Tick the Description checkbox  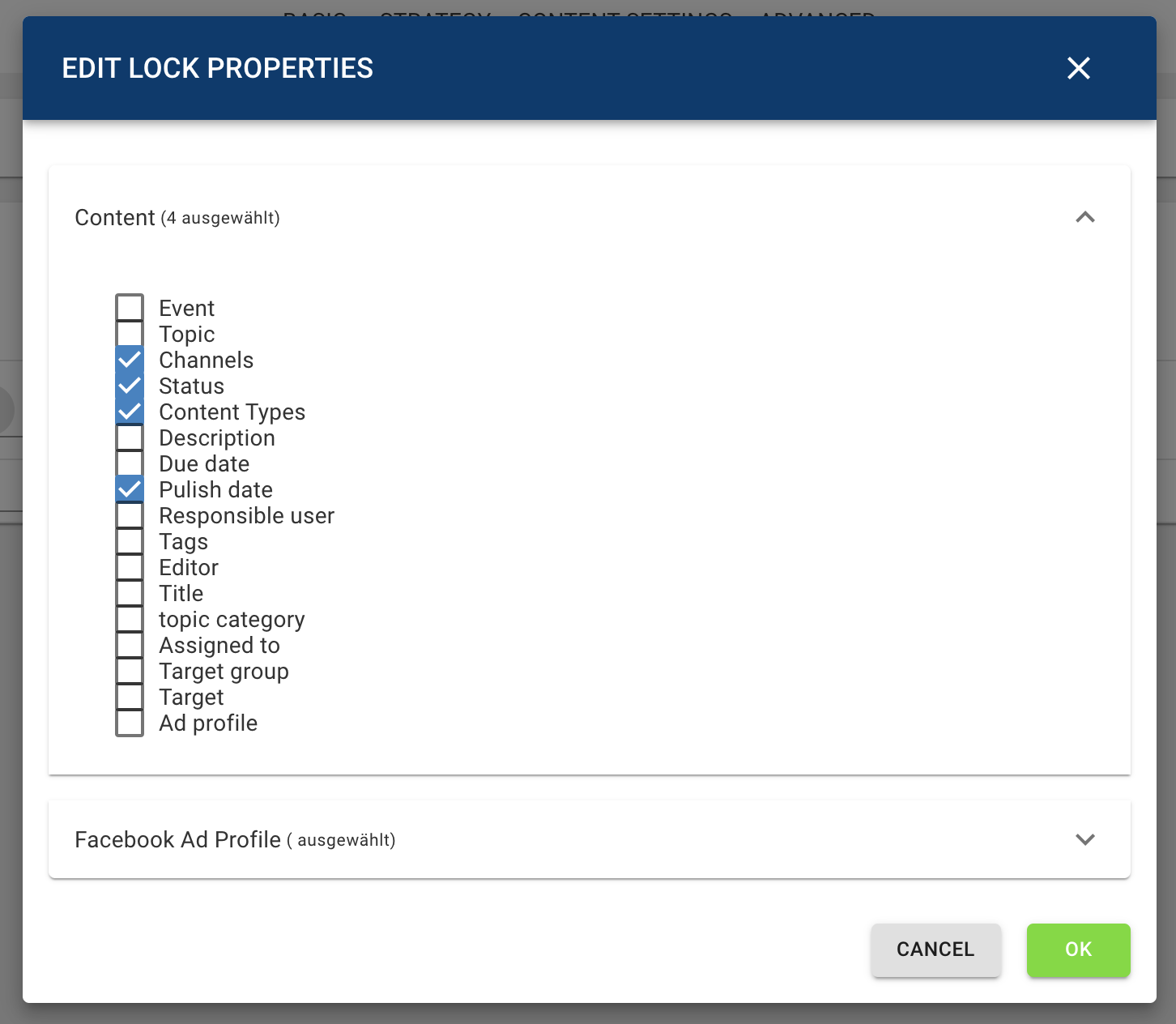[x=130, y=437]
